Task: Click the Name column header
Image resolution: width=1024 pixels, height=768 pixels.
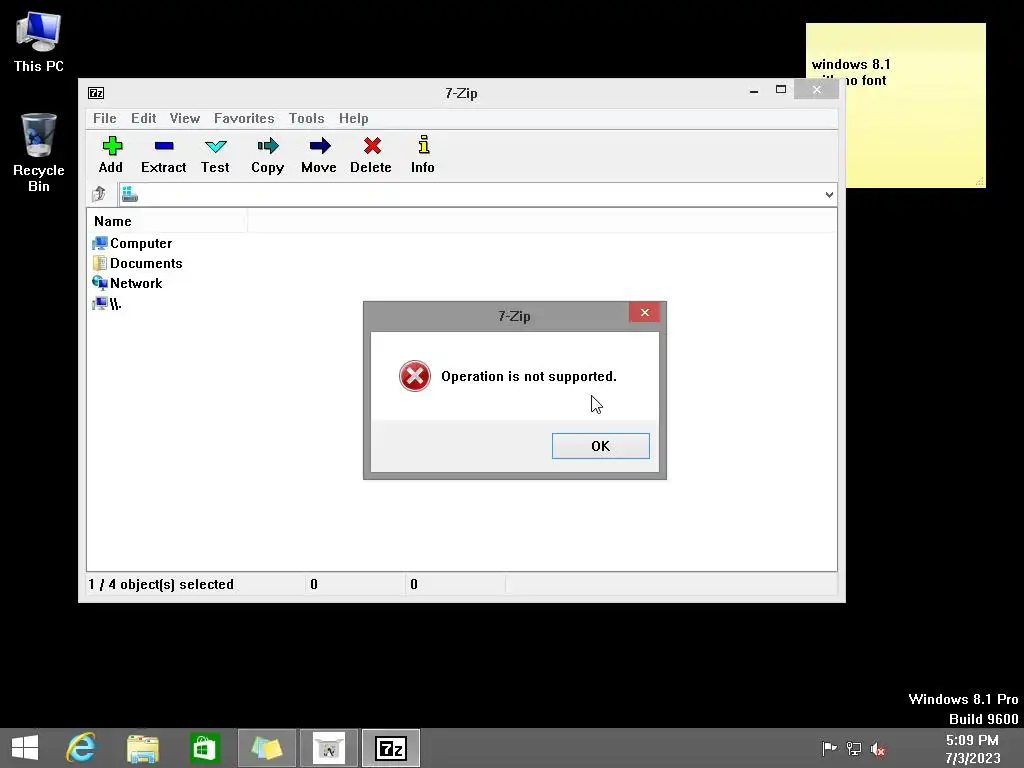Action: (167, 221)
